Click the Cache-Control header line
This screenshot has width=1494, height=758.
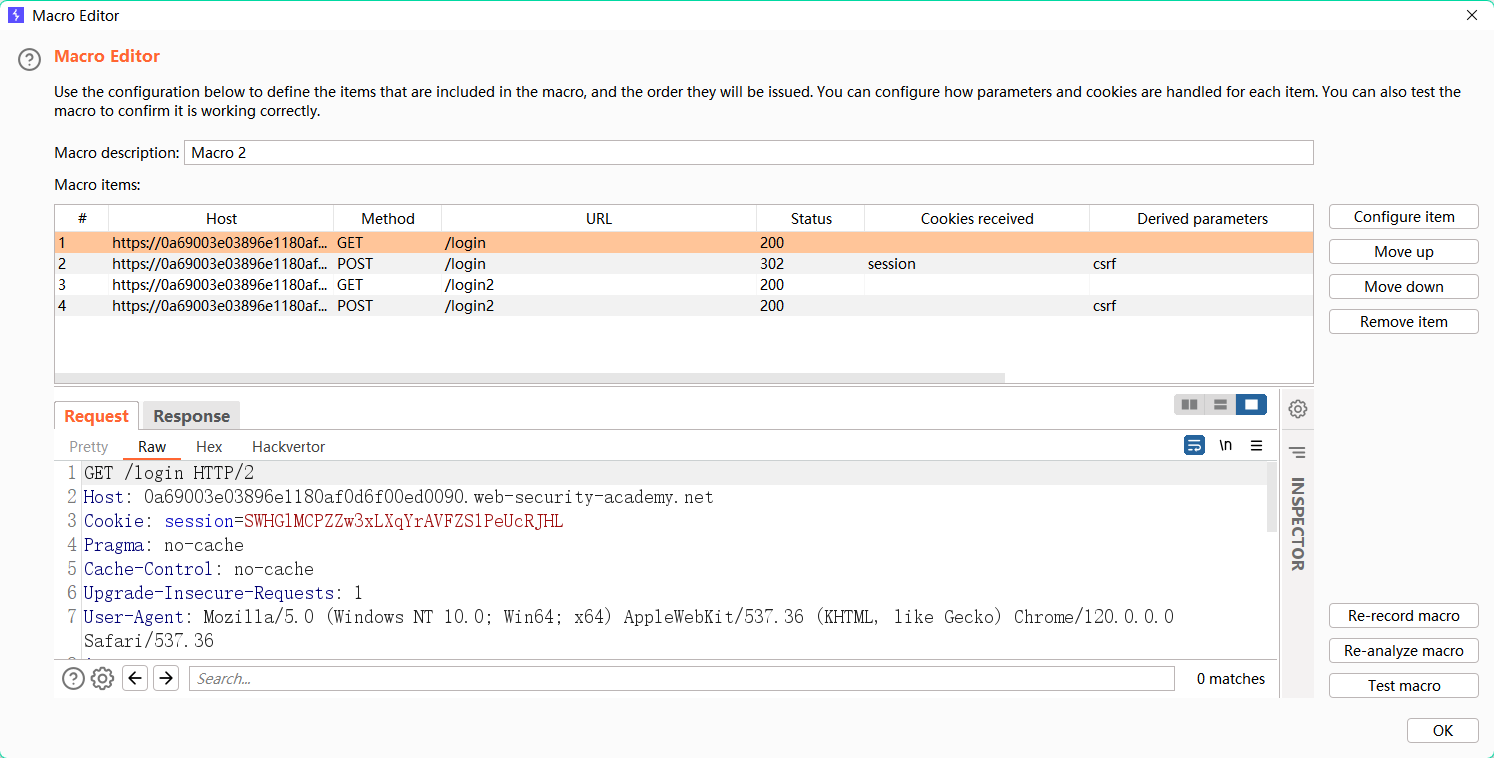coord(199,569)
